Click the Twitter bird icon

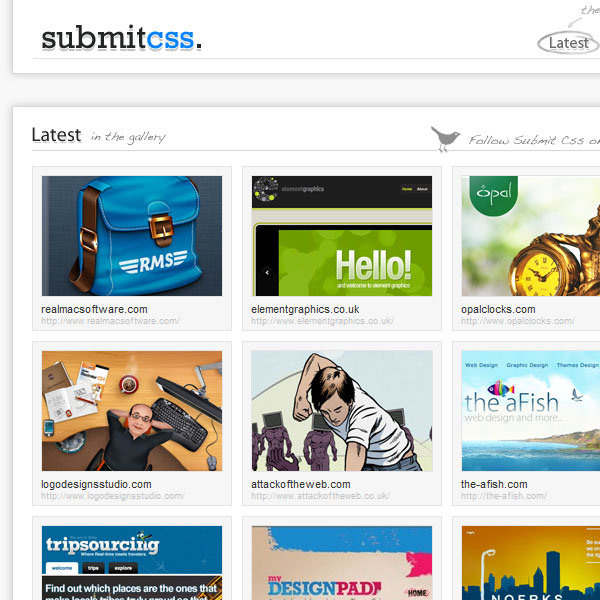pos(445,139)
